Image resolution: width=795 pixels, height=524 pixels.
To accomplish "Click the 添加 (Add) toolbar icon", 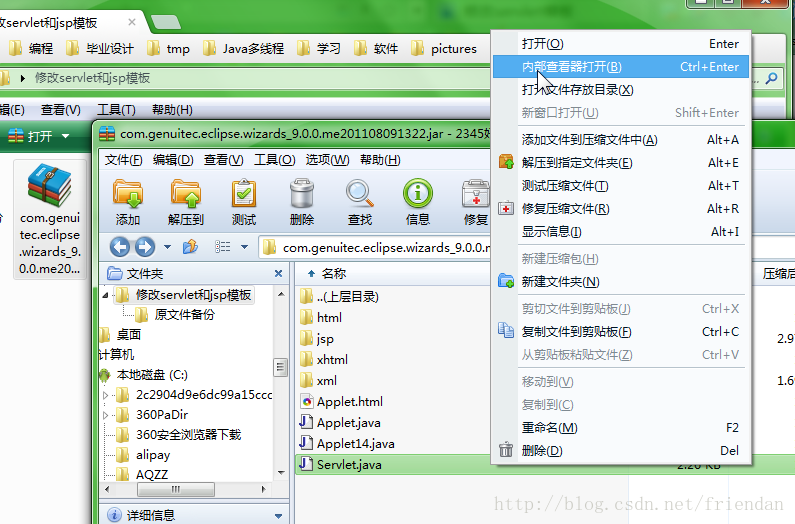I will tap(128, 202).
